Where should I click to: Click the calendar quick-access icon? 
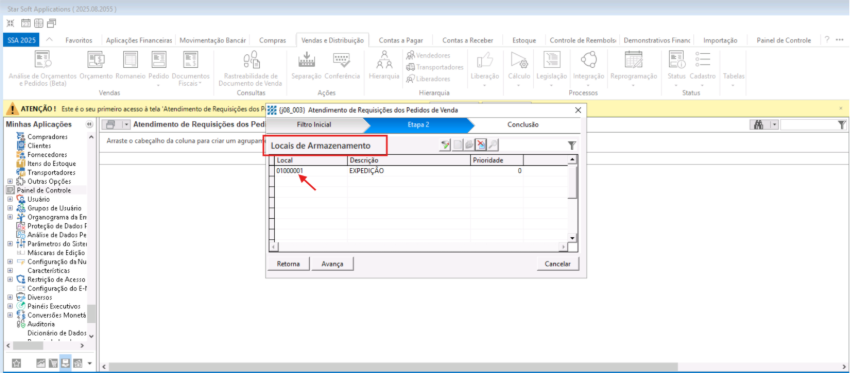pyautogui.click(x=25, y=23)
